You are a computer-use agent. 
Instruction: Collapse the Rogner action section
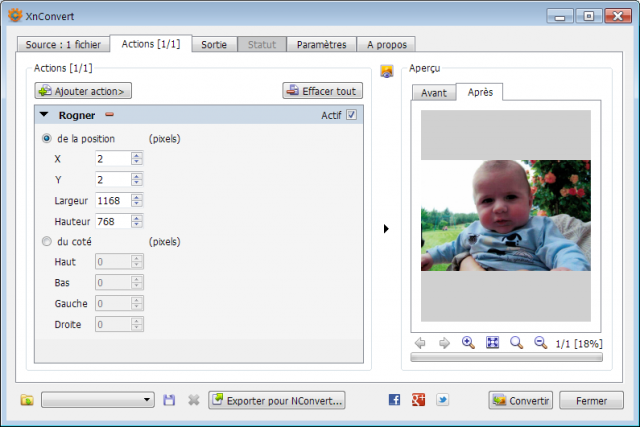(x=44, y=115)
